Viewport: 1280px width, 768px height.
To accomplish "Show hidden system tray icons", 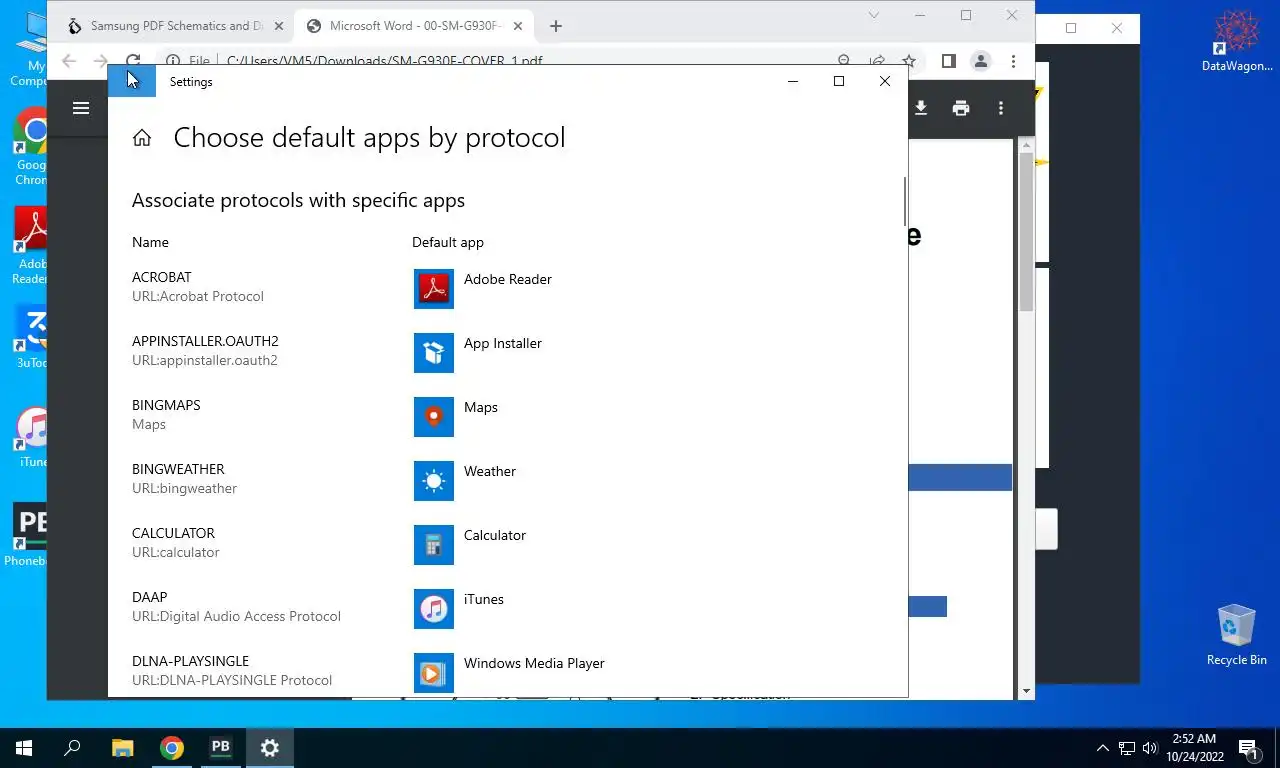I will [x=1103, y=747].
